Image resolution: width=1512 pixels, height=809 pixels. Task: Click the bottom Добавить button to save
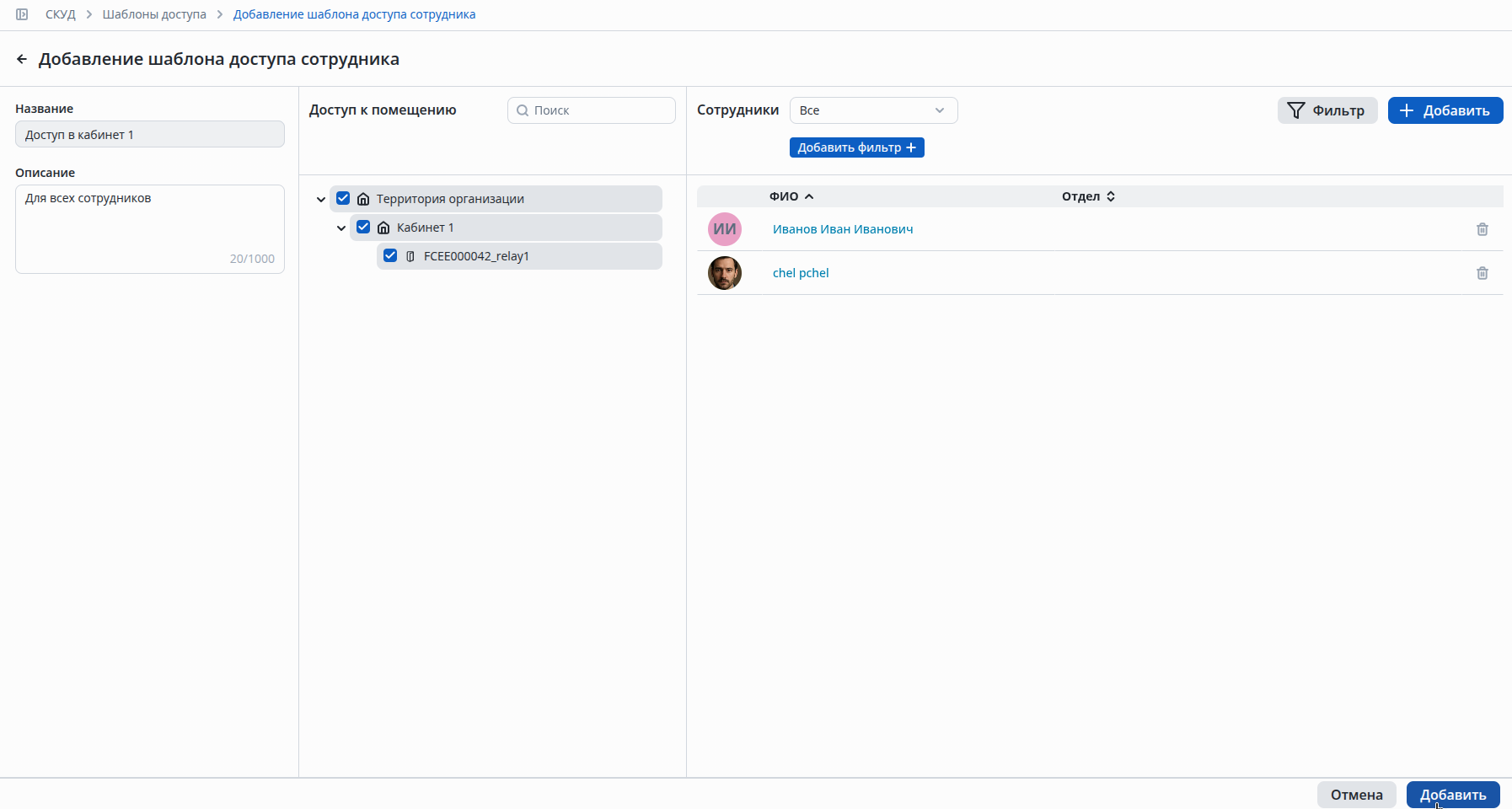[x=1453, y=795]
